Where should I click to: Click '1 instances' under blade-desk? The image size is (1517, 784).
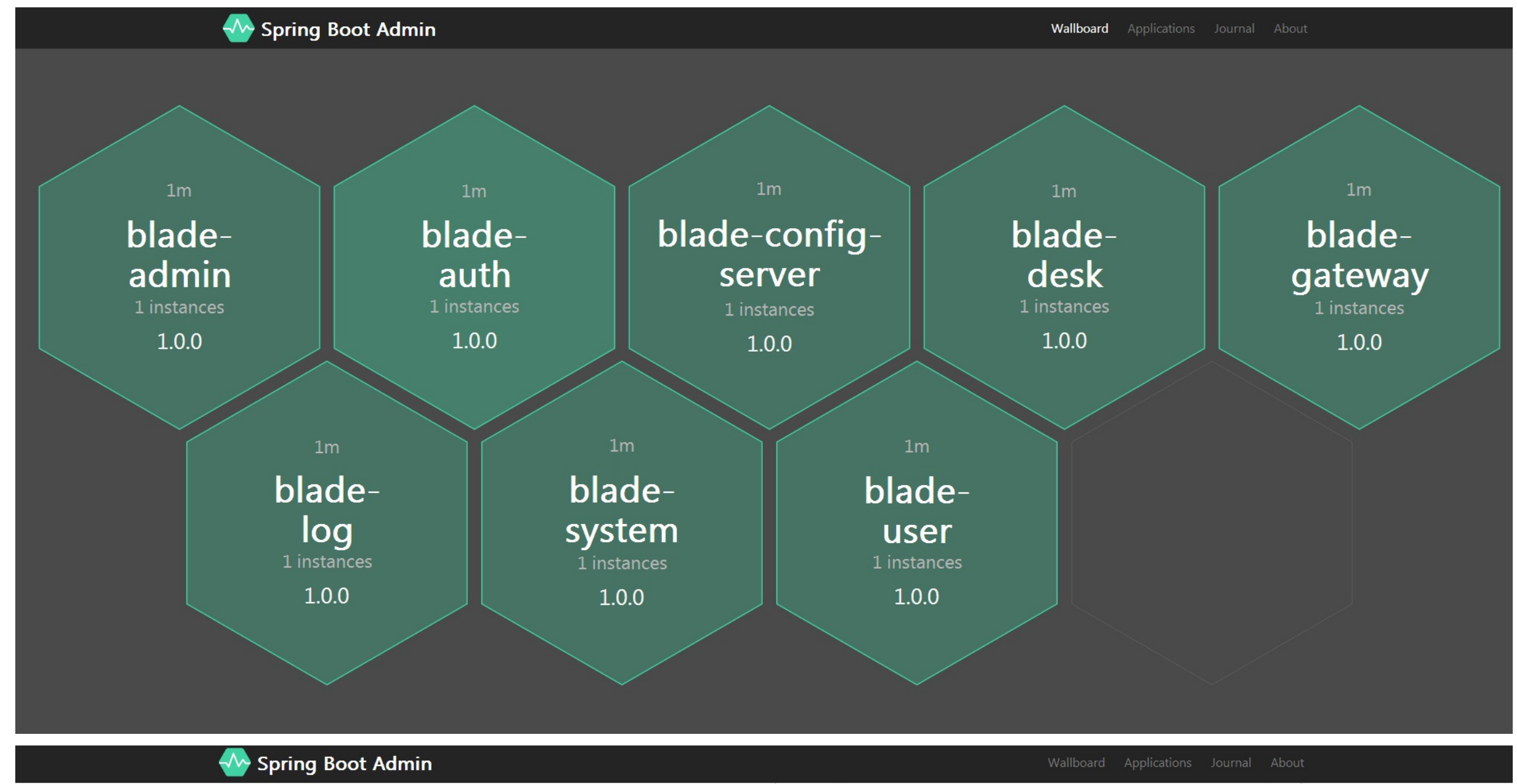(1064, 306)
